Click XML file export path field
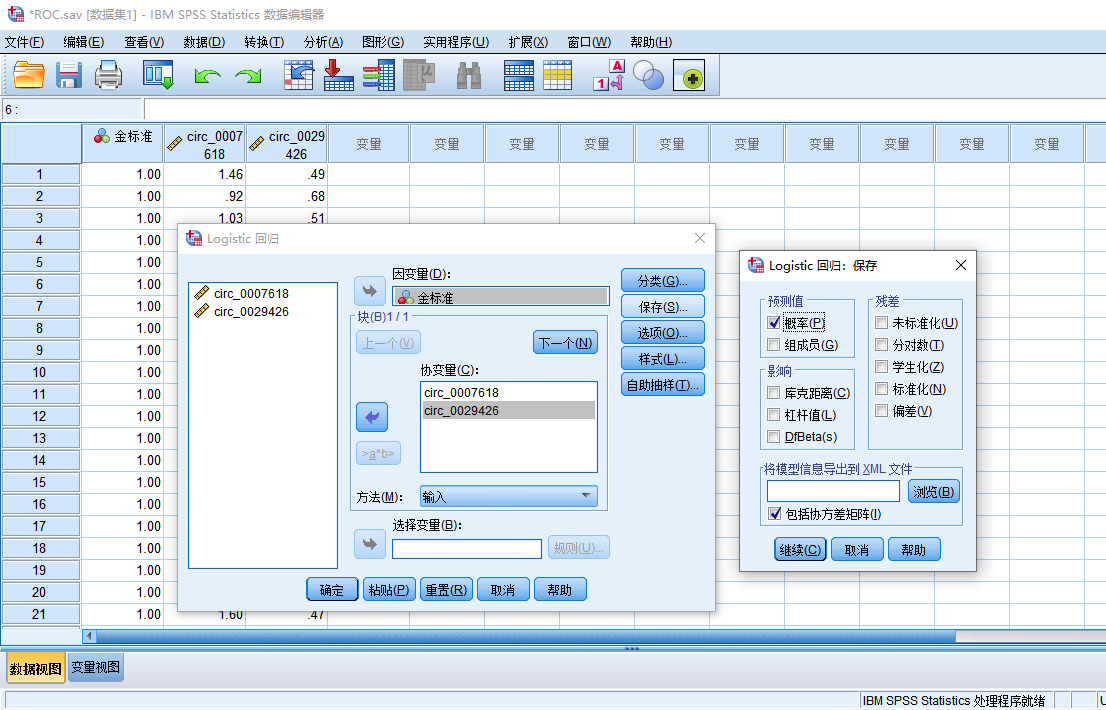 833,491
